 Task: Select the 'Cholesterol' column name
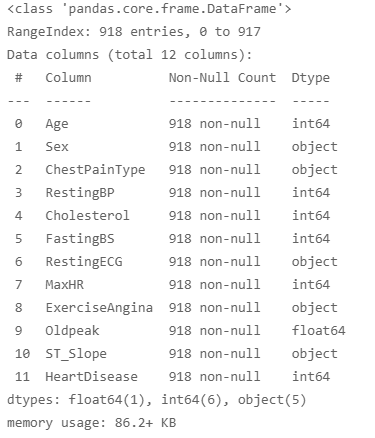pos(87,216)
